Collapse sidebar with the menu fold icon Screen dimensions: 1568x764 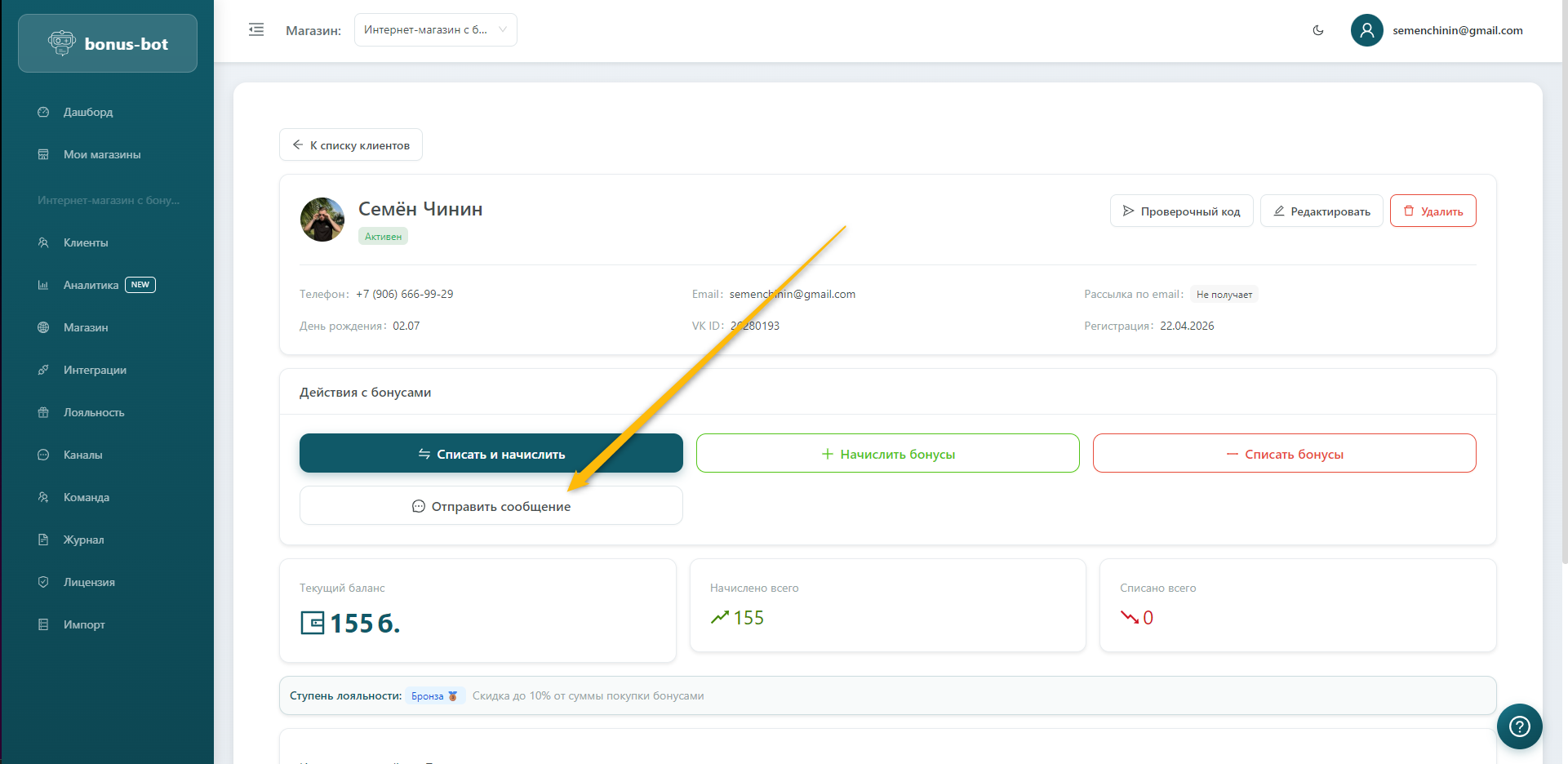256,30
